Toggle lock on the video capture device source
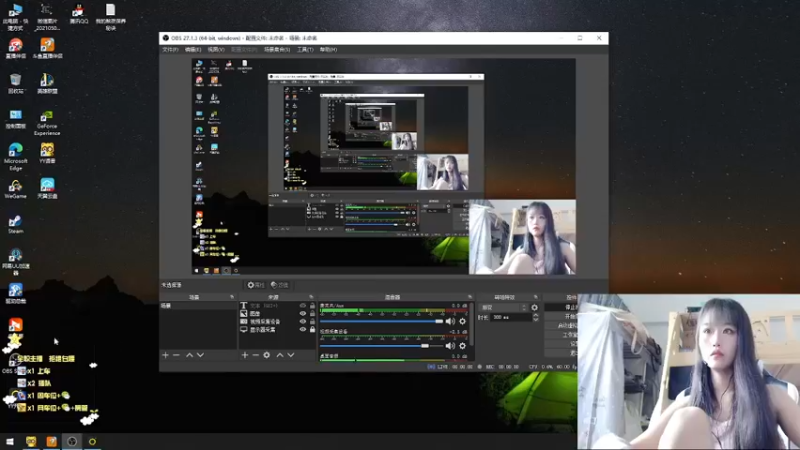This screenshot has height=450, width=800. coord(312,321)
